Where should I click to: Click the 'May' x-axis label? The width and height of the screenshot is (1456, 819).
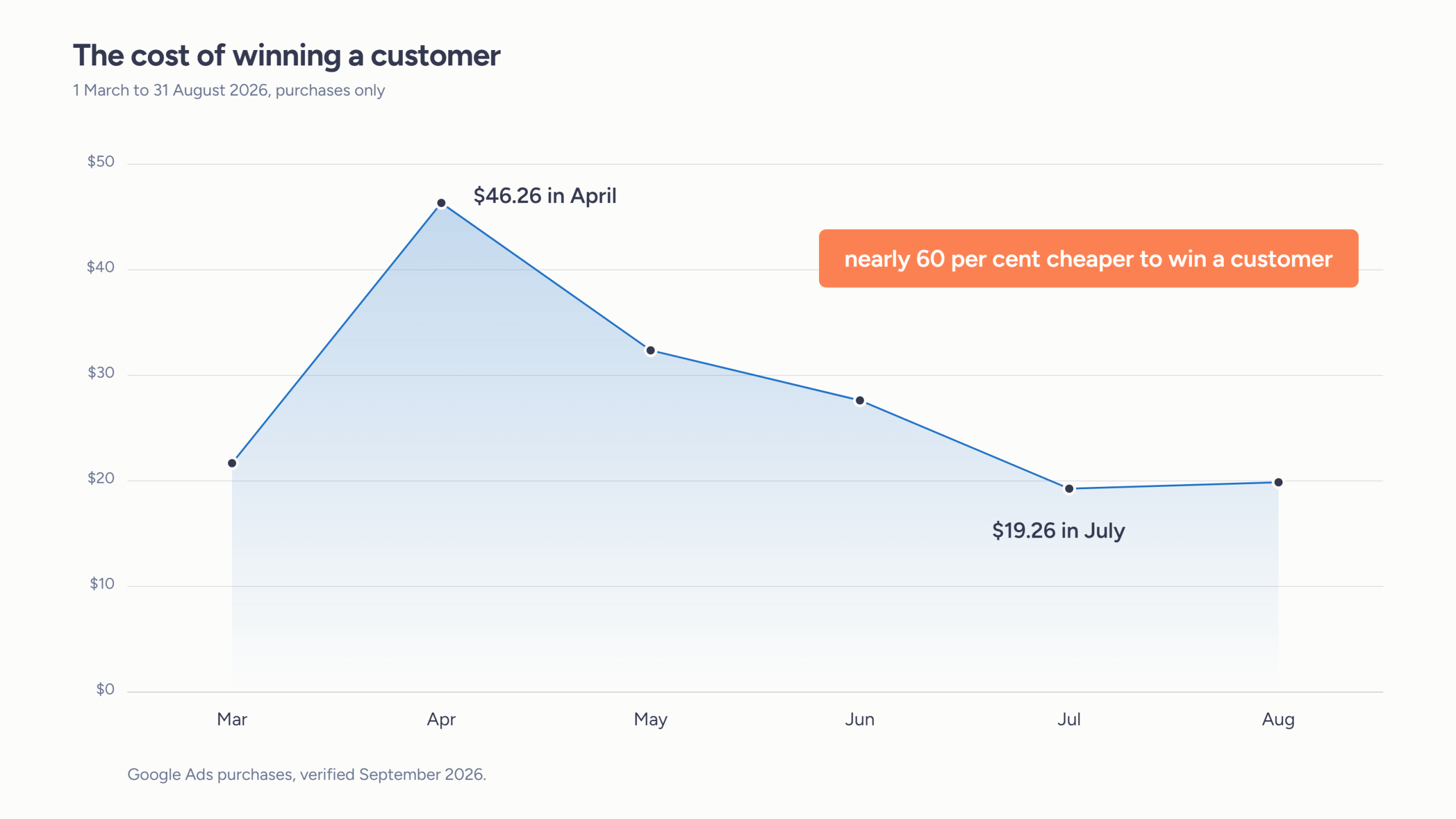click(x=651, y=720)
